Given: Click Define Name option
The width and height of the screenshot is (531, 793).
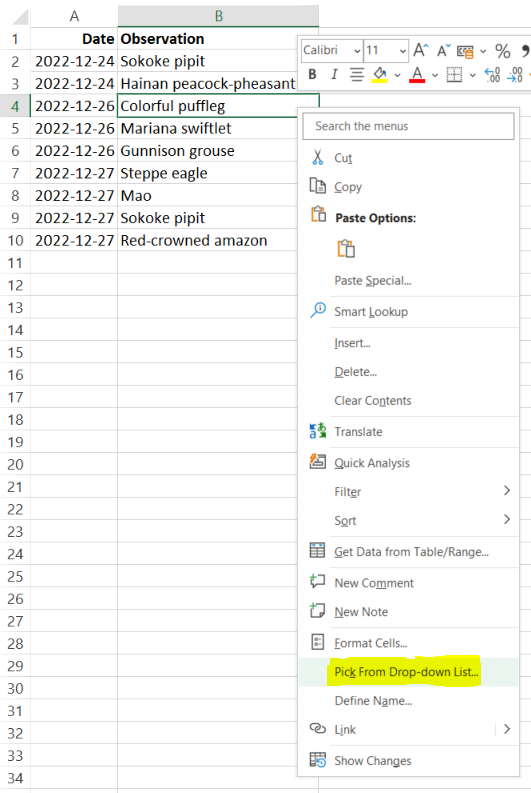Looking at the screenshot, I should [x=373, y=701].
